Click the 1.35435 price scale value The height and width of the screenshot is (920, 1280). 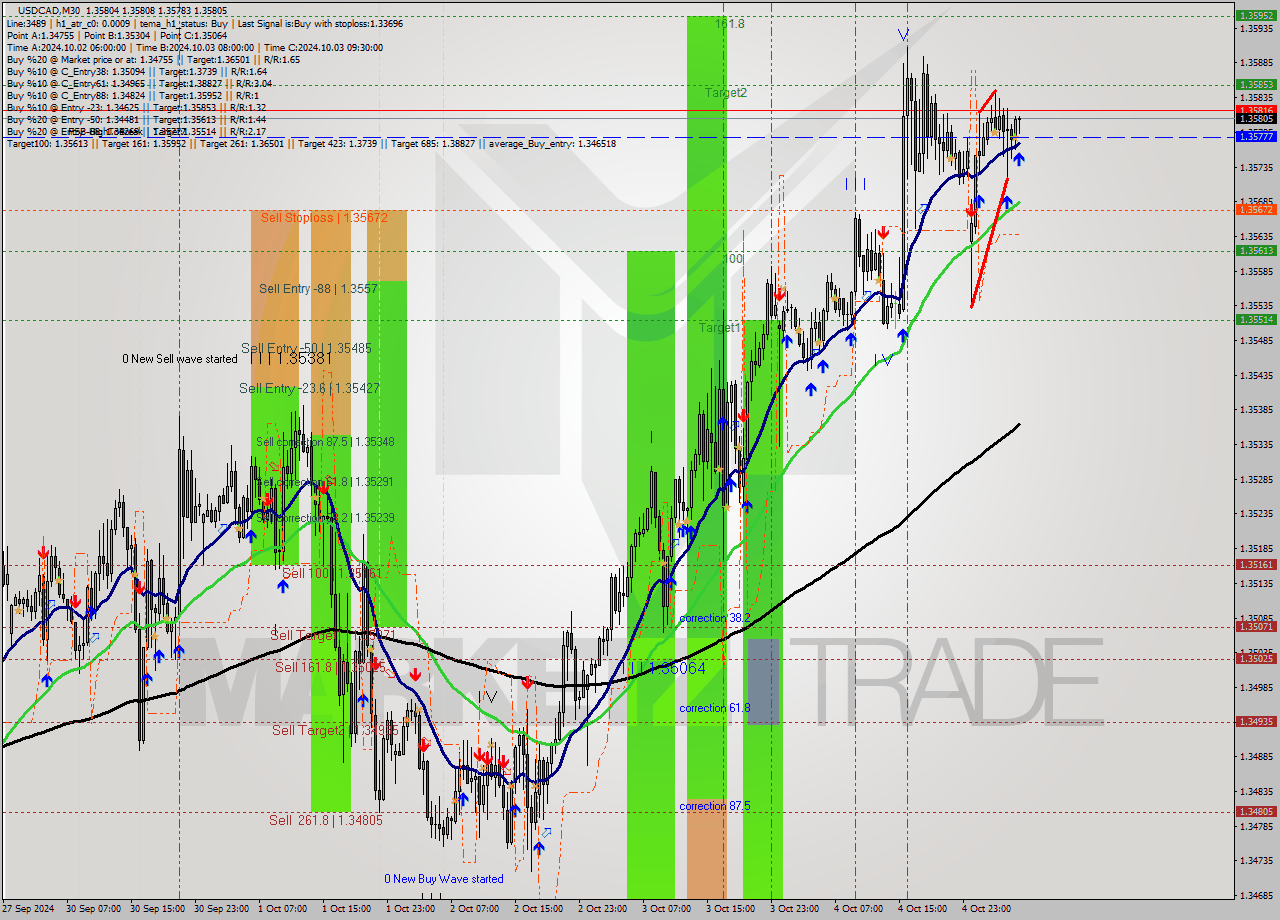click(x=1256, y=375)
